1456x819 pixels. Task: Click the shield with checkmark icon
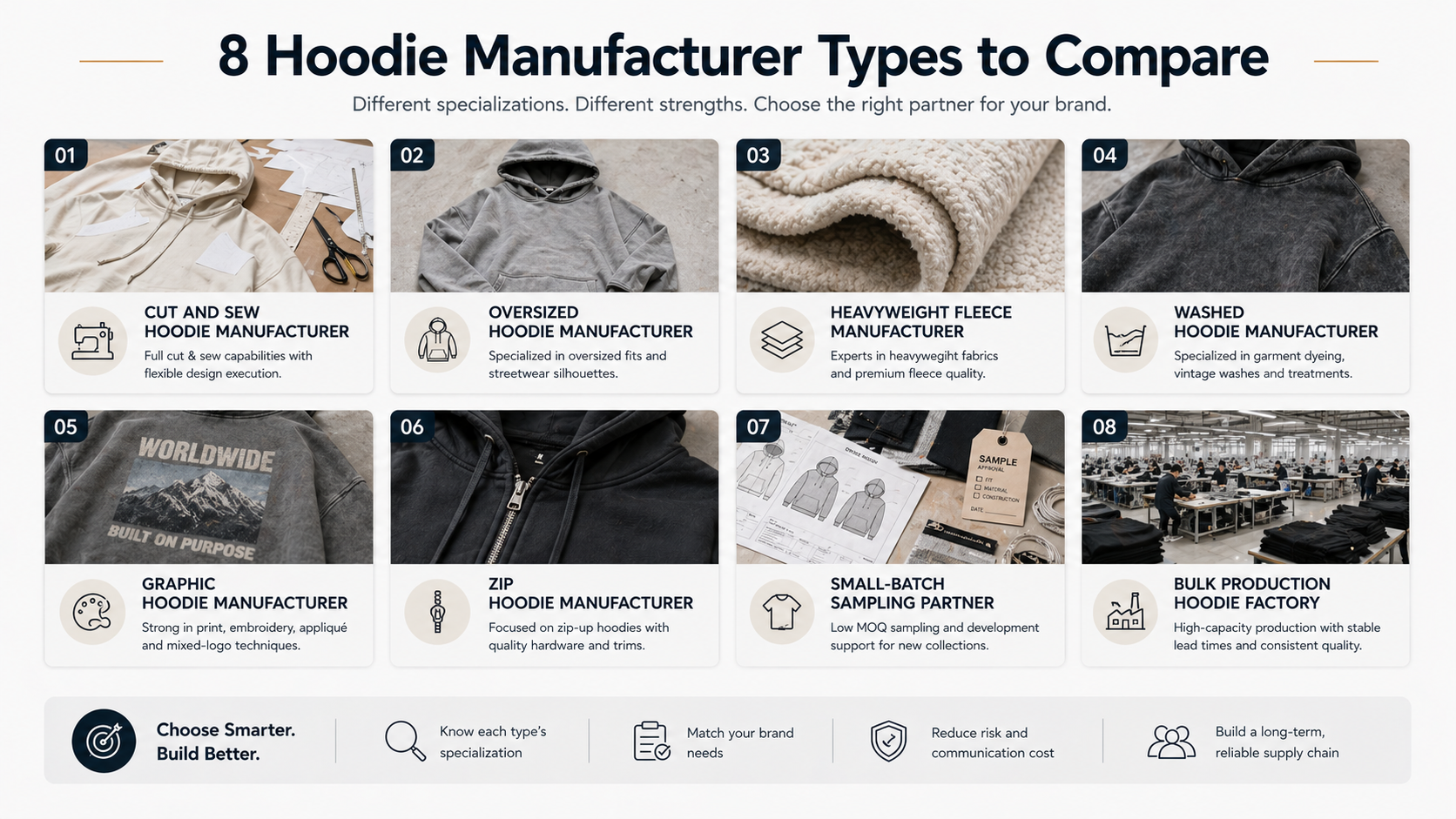[888, 741]
